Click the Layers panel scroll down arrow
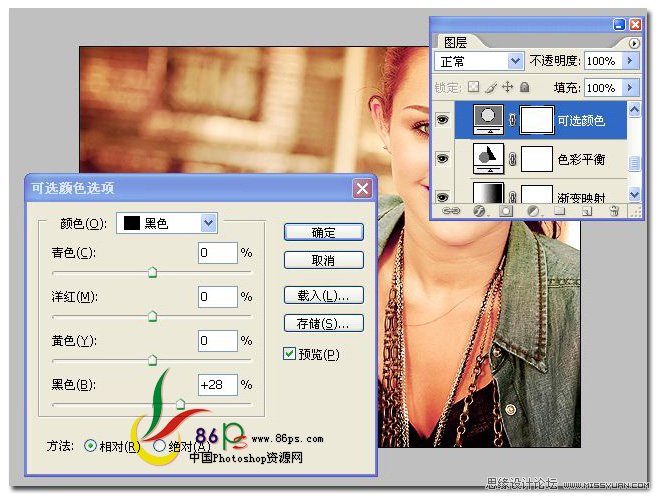660x500 pixels. (x=634, y=194)
